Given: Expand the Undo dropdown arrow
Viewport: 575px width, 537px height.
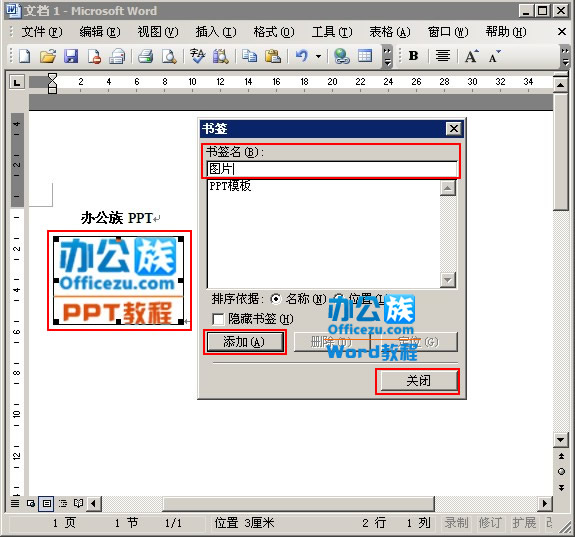Looking at the screenshot, I should (x=318, y=56).
